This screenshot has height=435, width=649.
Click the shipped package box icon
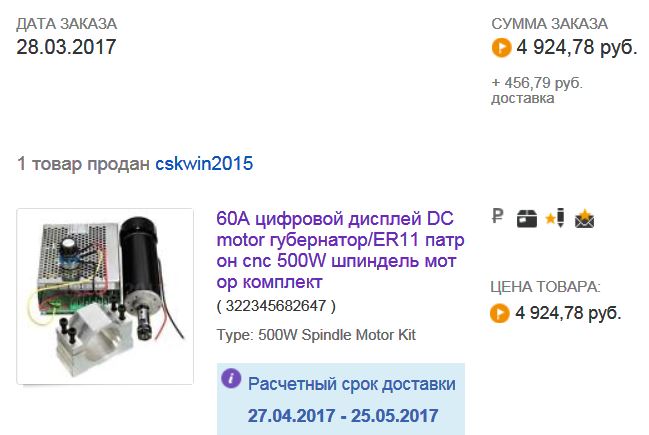click(526, 219)
